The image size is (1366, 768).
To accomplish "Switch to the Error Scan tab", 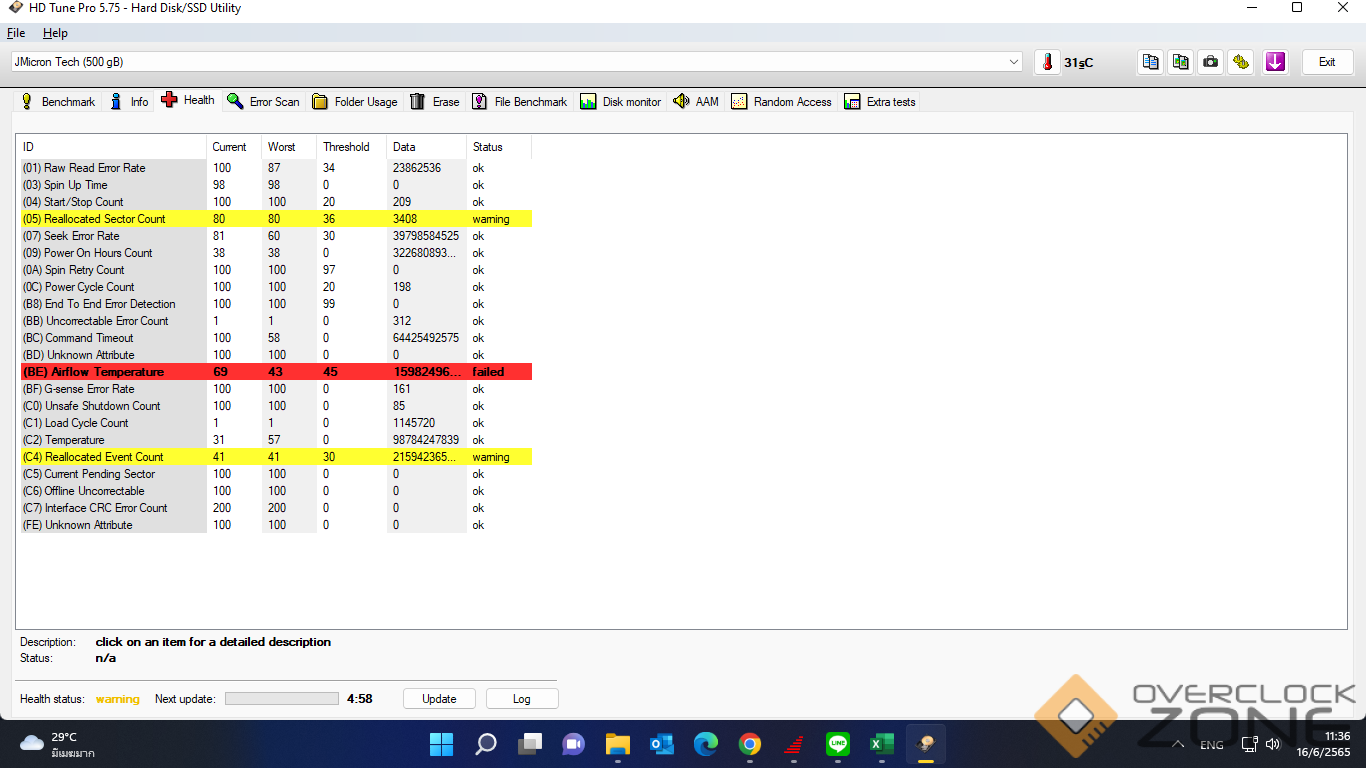I will click(263, 102).
